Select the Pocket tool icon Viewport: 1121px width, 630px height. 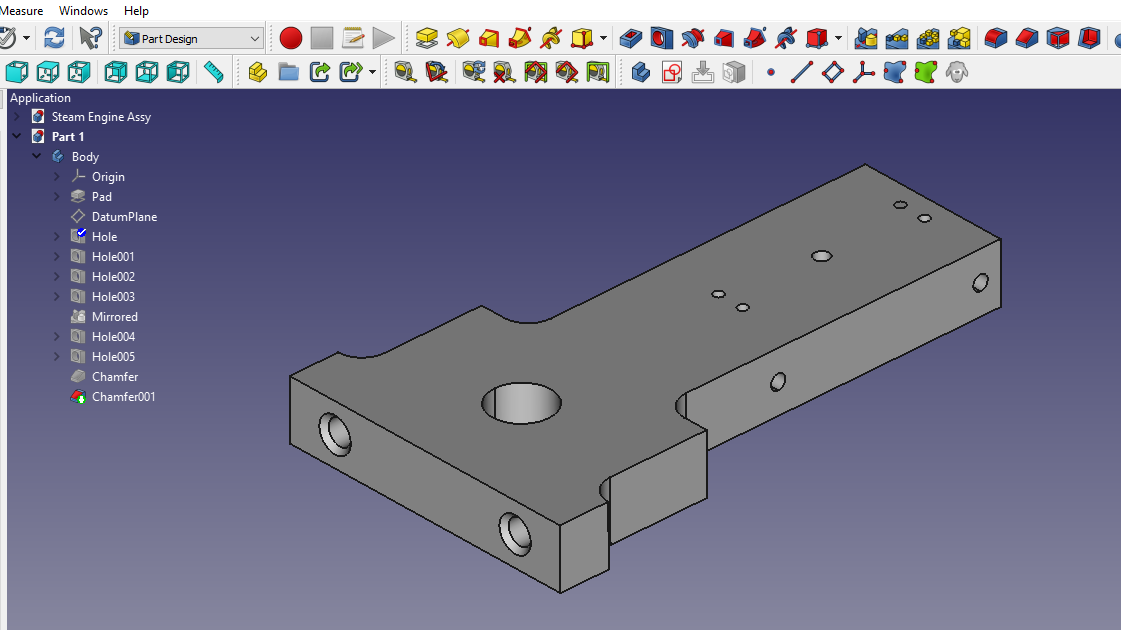(x=630, y=38)
